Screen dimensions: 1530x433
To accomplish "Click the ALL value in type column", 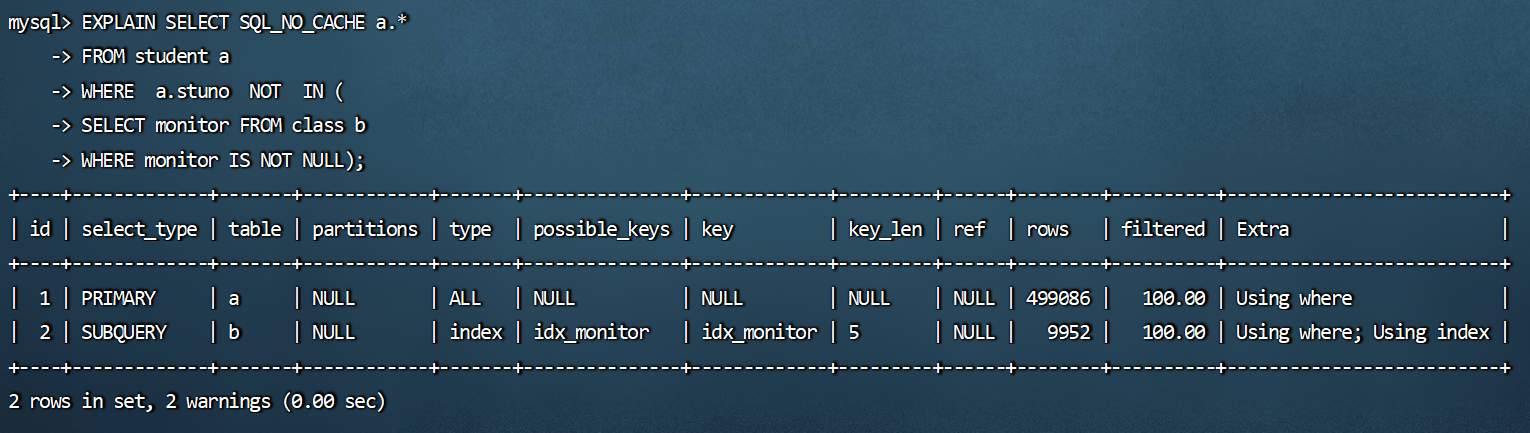I will (x=465, y=298).
